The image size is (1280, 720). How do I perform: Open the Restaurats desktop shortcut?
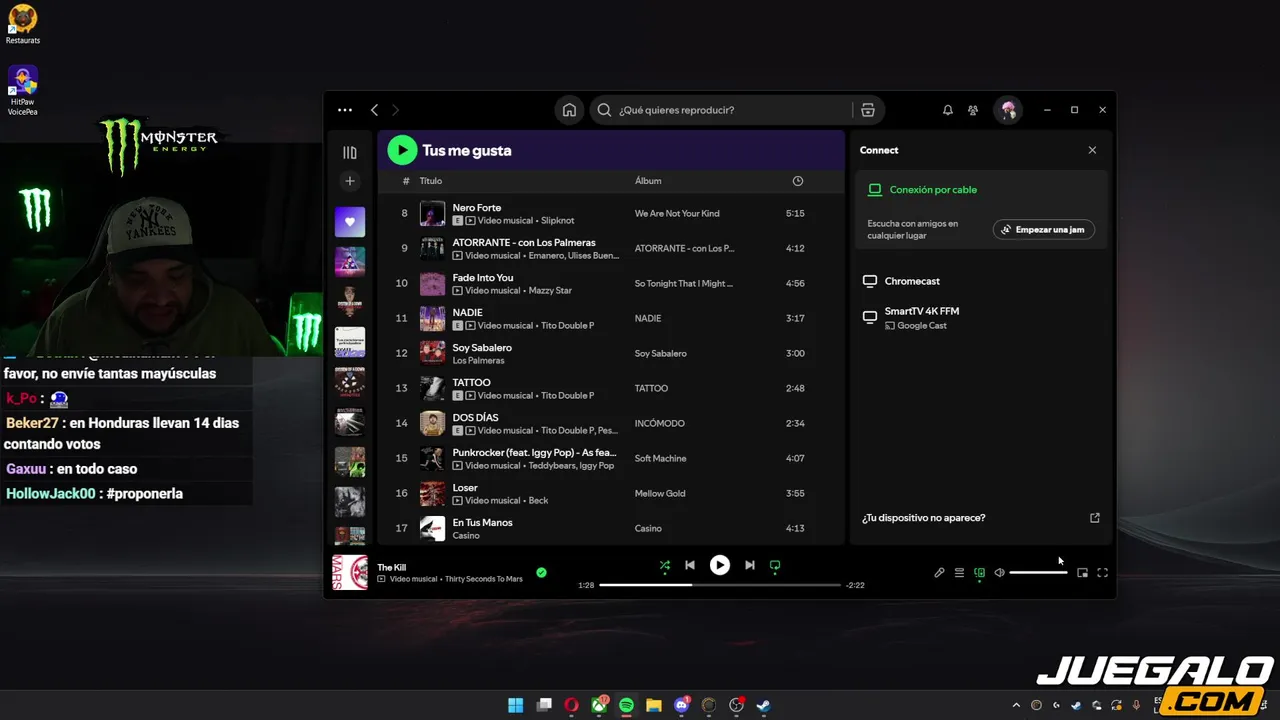pos(22,25)
